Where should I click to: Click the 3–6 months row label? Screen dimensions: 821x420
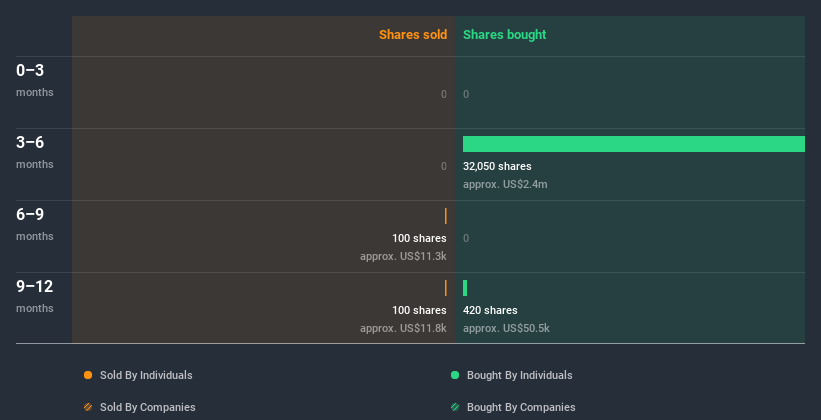pyautogui.click(x=35, y=152)
